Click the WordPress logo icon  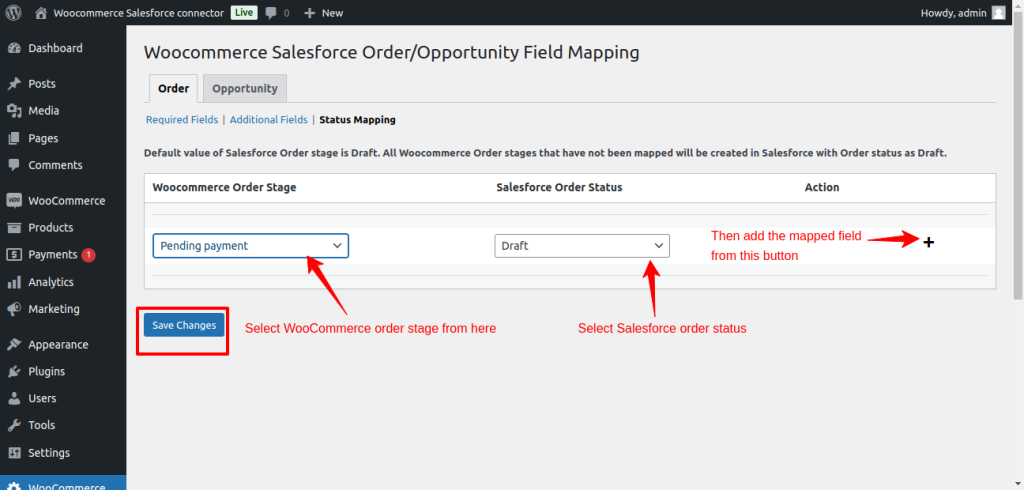(x=14, y=13)
